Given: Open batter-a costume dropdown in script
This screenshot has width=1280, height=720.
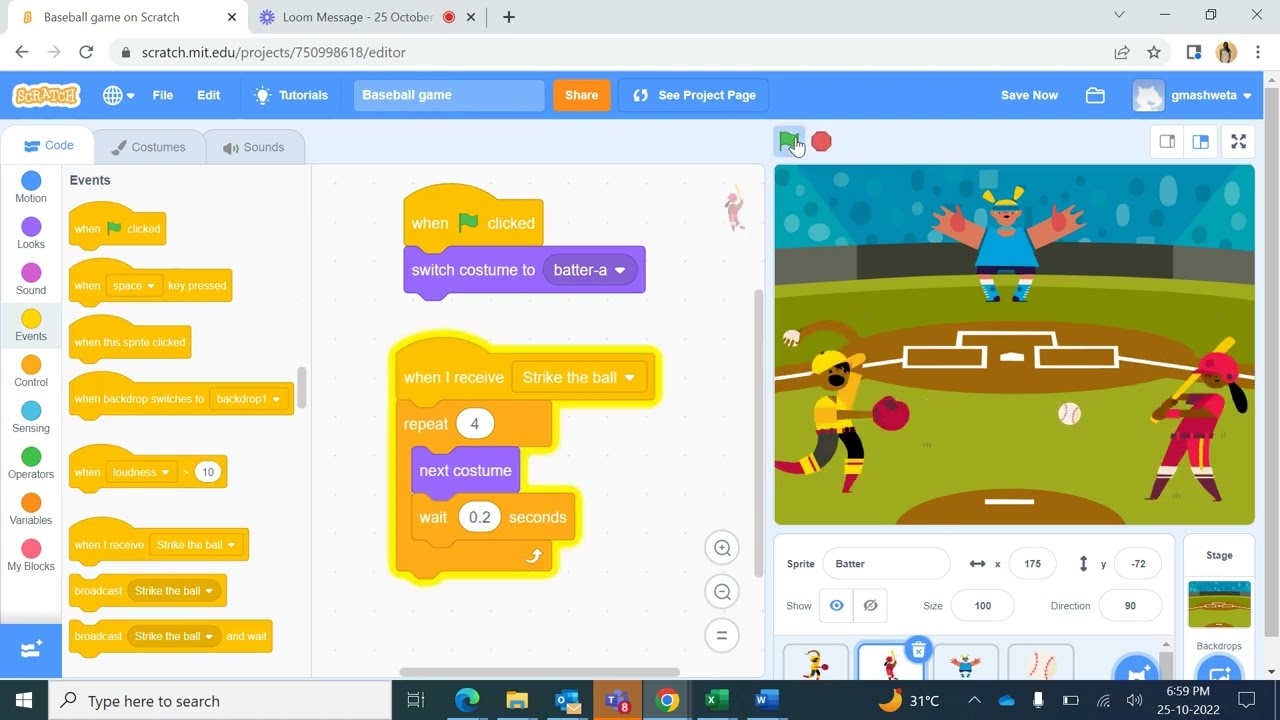Looking at the screenshot, I should 590,270.
